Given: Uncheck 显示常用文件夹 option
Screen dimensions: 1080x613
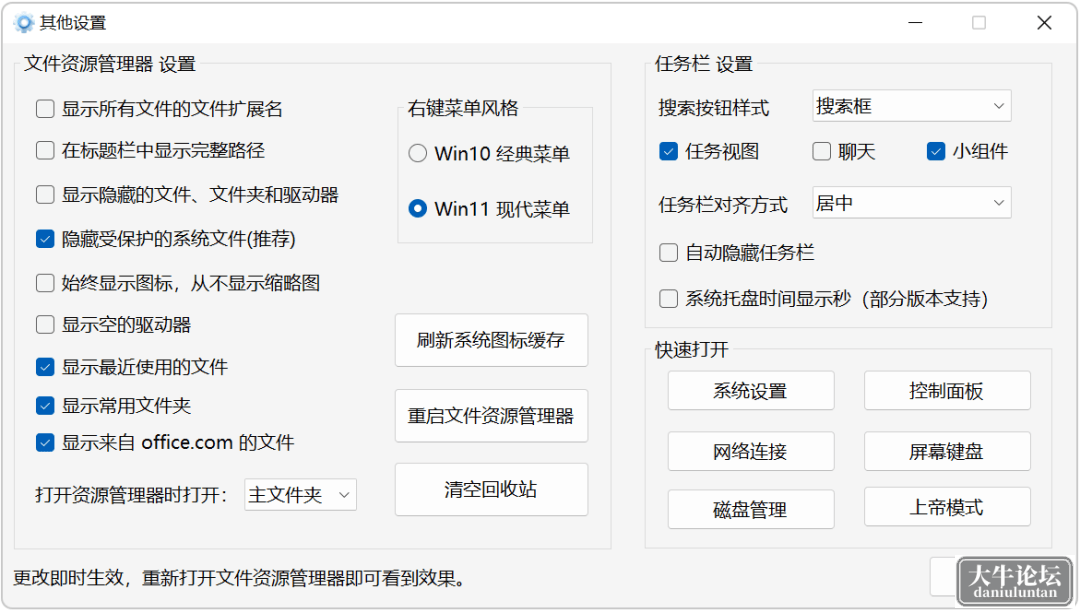Looking at the screenshot, I should tap(45, 406).
